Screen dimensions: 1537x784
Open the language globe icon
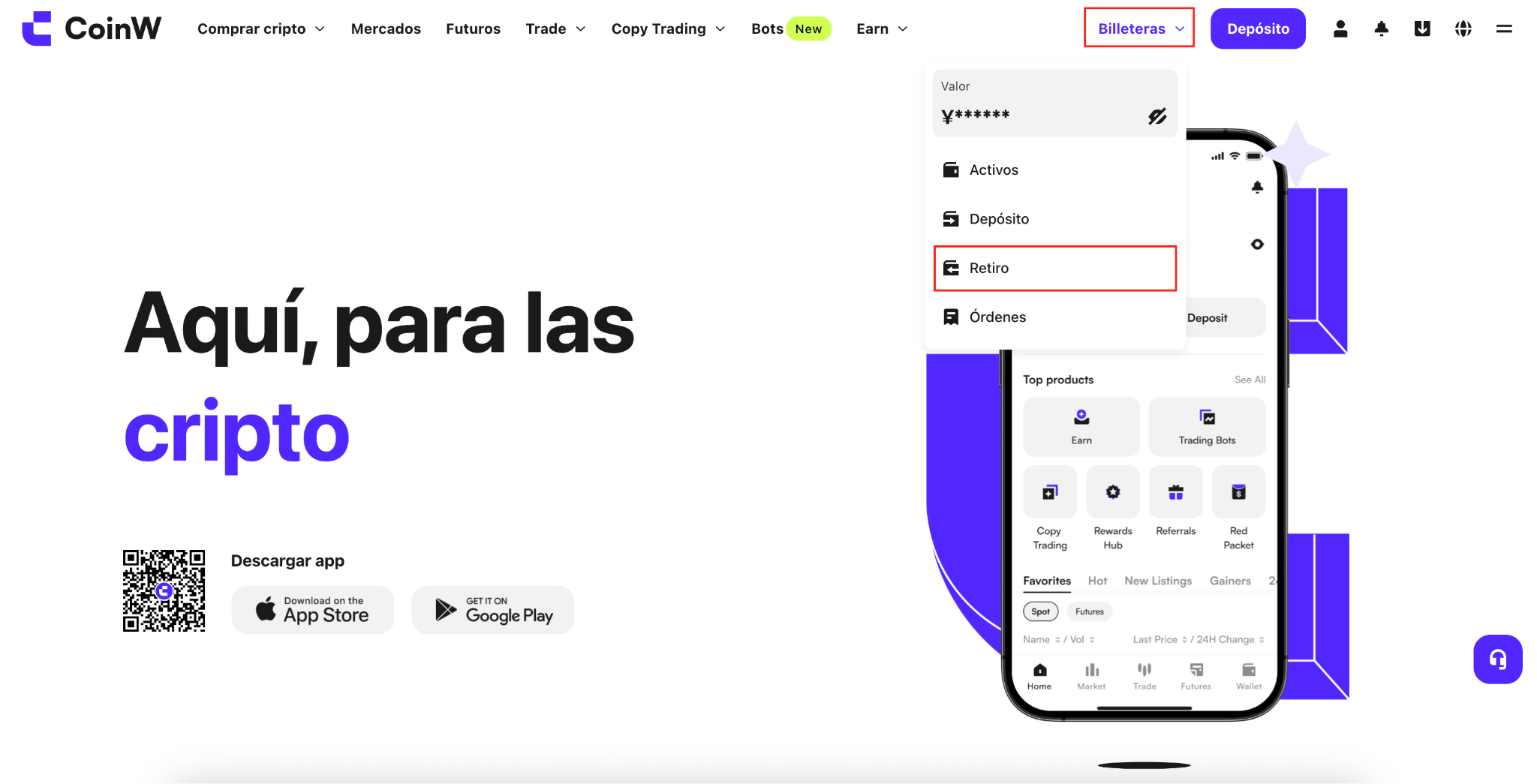click(x=1463, y=29)
